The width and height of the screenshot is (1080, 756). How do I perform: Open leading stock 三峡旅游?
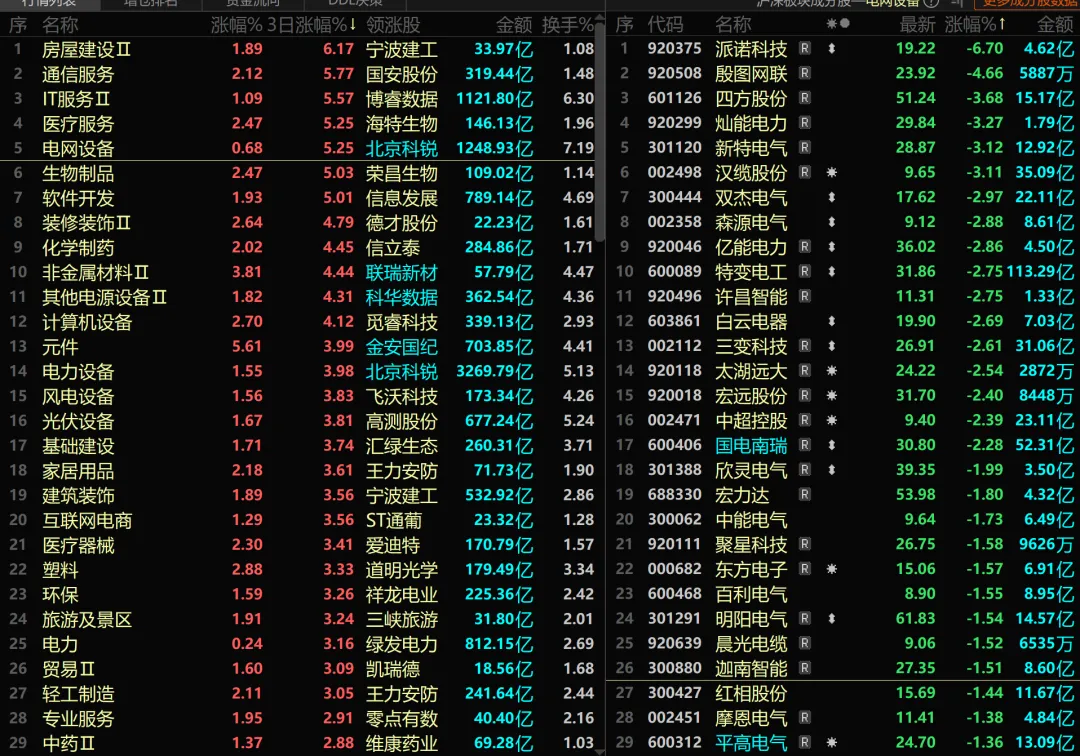coord(402,619)
